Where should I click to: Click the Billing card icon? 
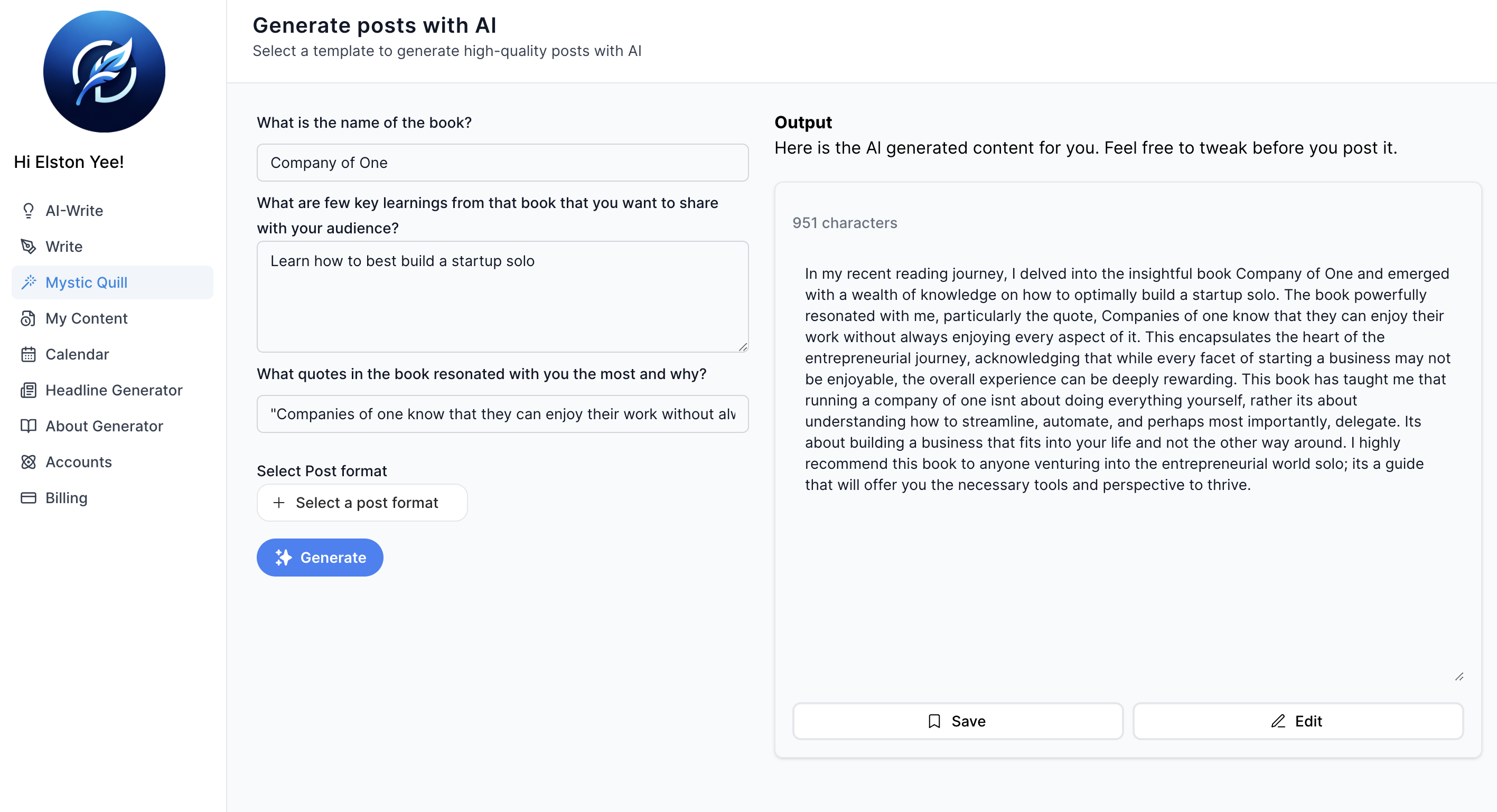tap(28, 498)
